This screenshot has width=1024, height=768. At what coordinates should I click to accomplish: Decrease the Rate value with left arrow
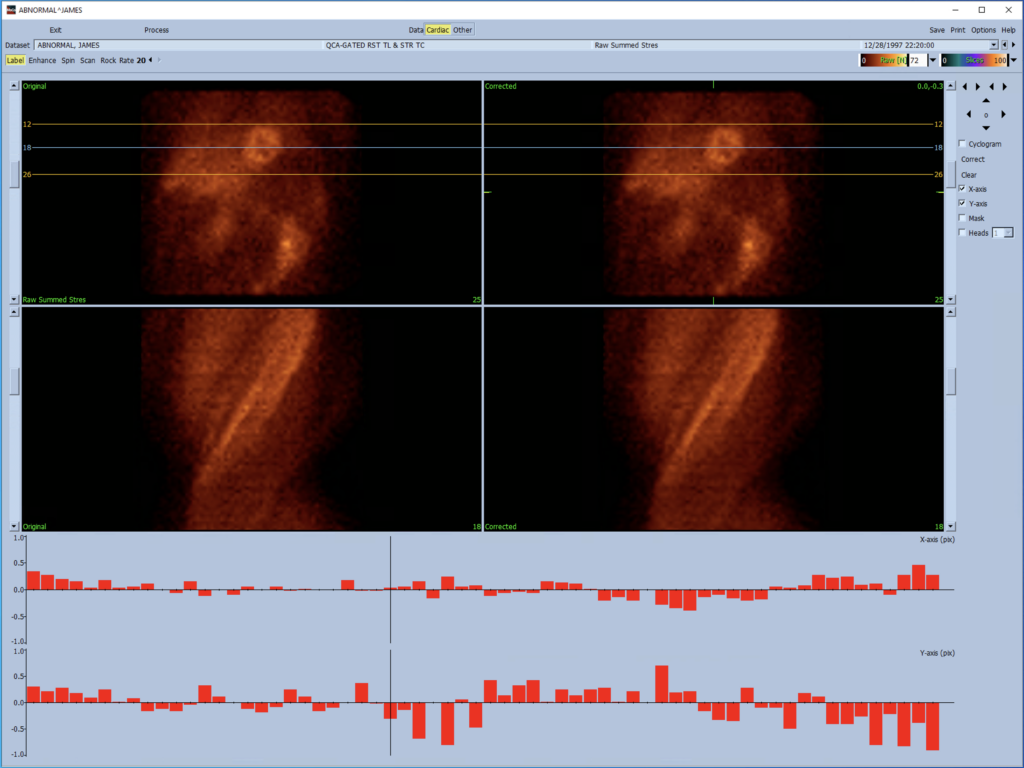[x=151, y=60]
